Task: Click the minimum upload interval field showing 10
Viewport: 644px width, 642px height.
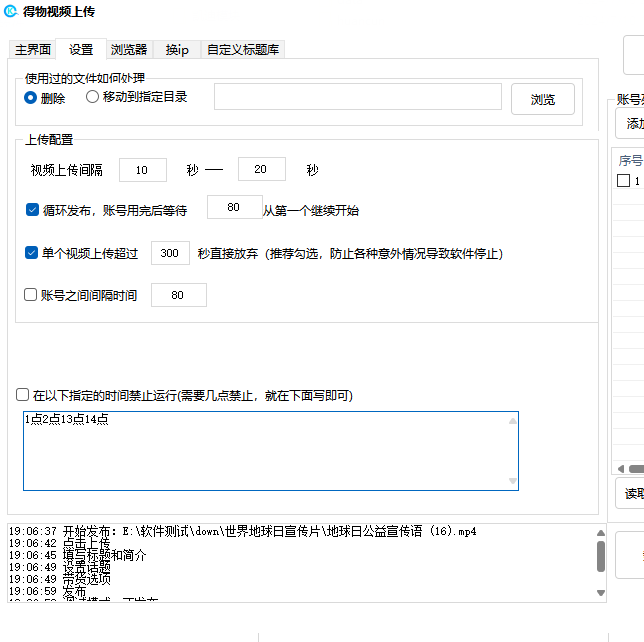Action: point(143,170)
